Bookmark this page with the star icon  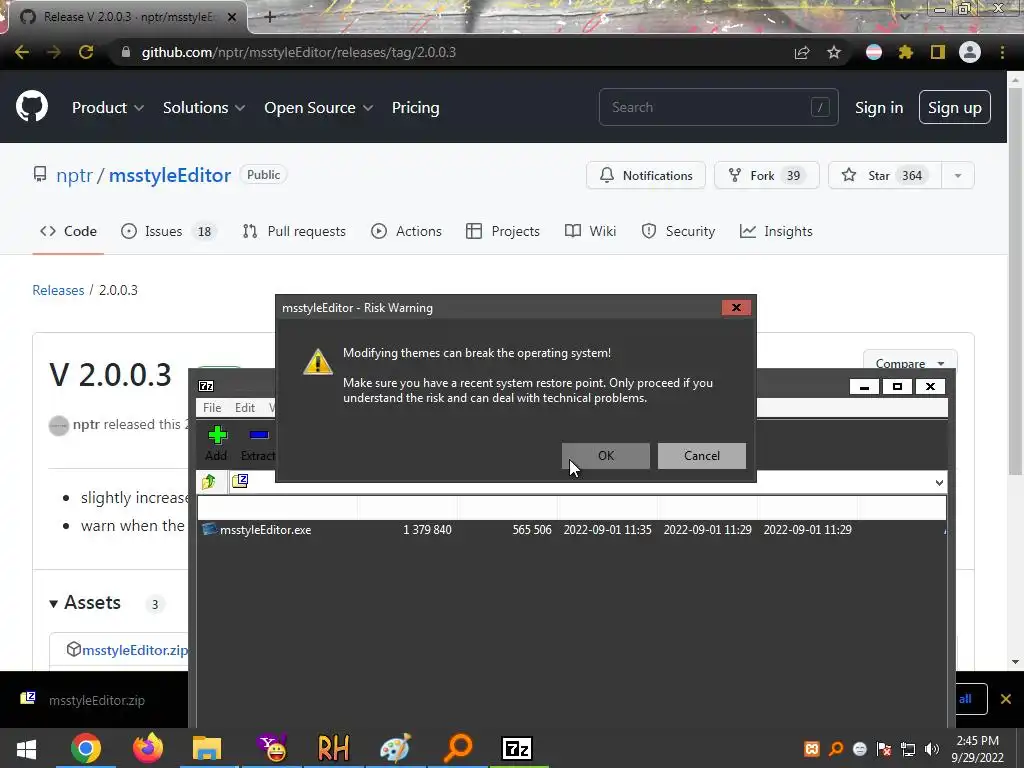point(834,52)
